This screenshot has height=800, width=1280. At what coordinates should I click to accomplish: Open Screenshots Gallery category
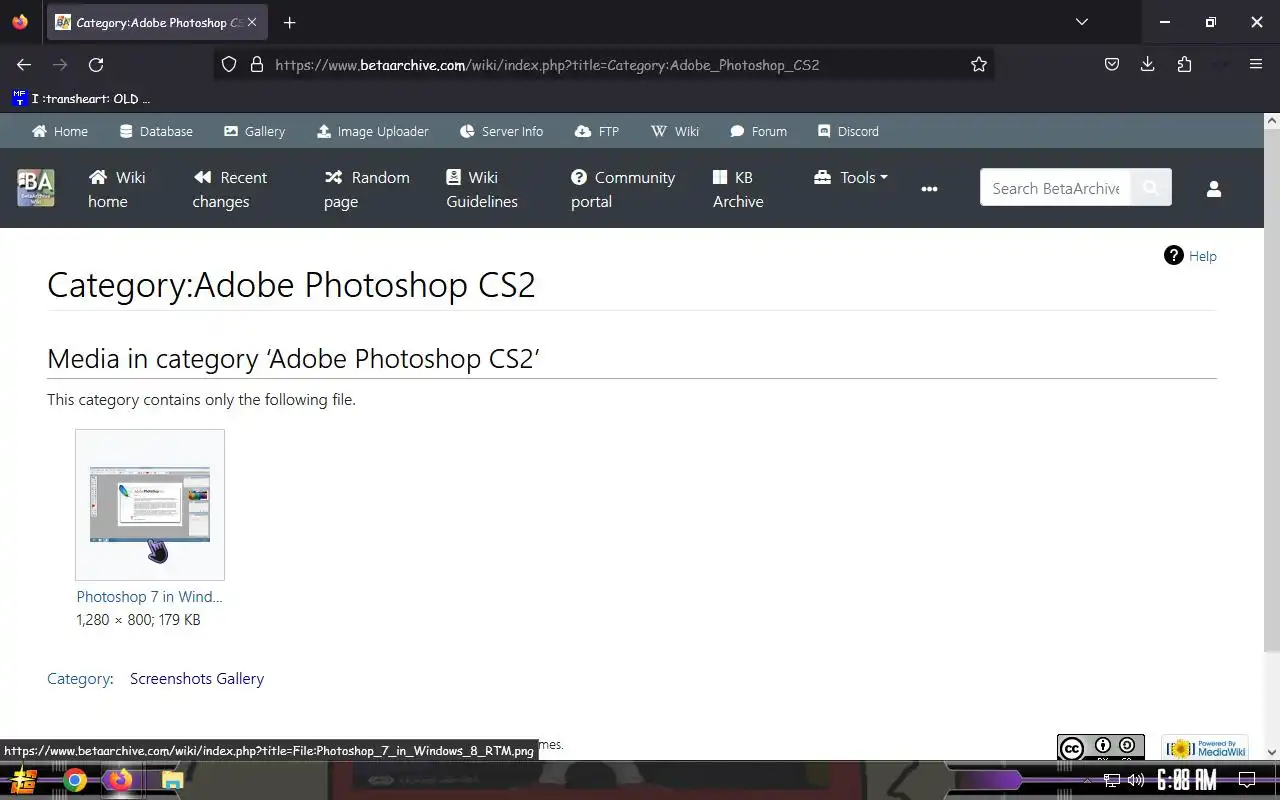(197, 678)
